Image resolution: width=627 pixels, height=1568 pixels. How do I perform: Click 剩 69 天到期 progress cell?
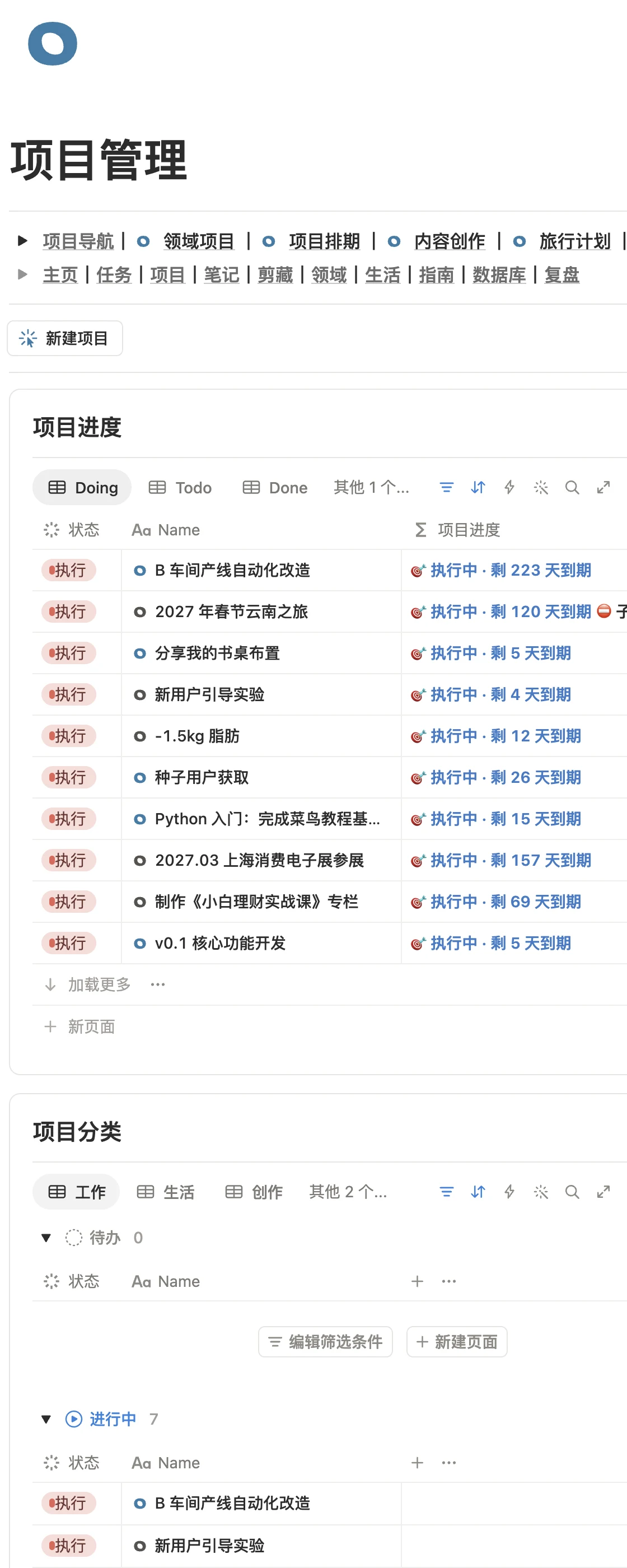point(496,902)
